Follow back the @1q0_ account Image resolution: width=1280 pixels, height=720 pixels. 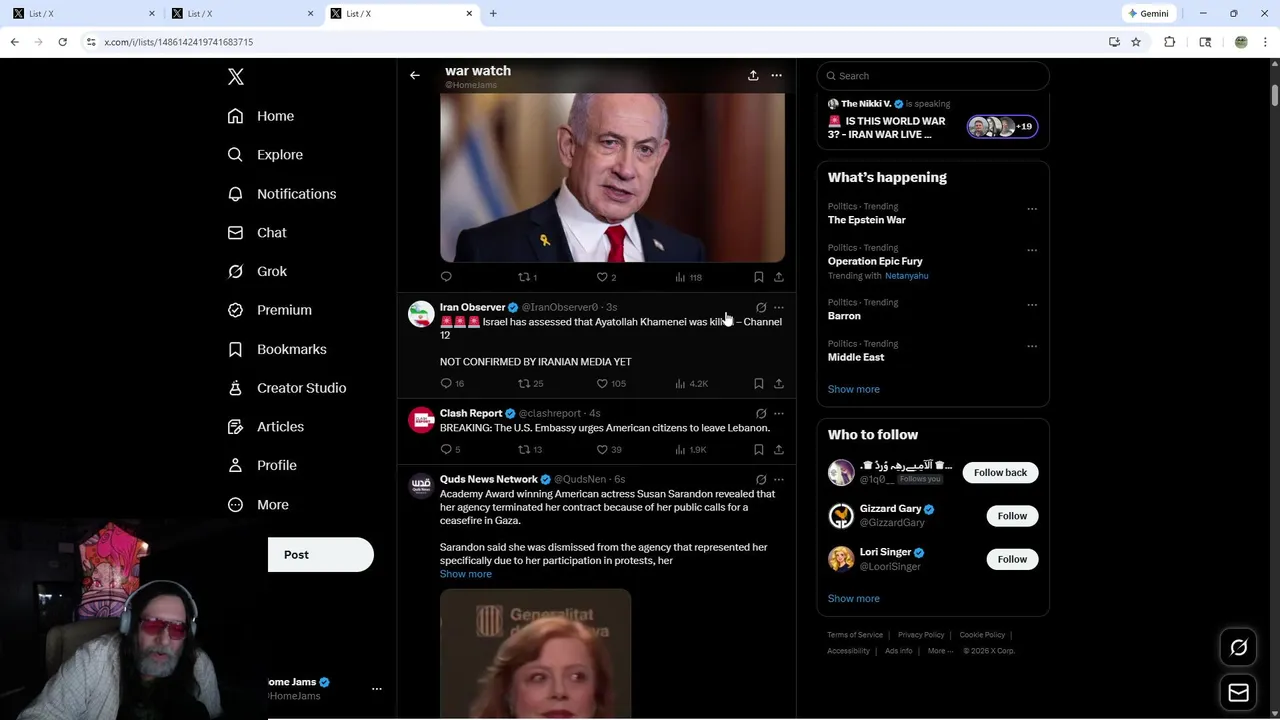click(x=1000, y=473)
